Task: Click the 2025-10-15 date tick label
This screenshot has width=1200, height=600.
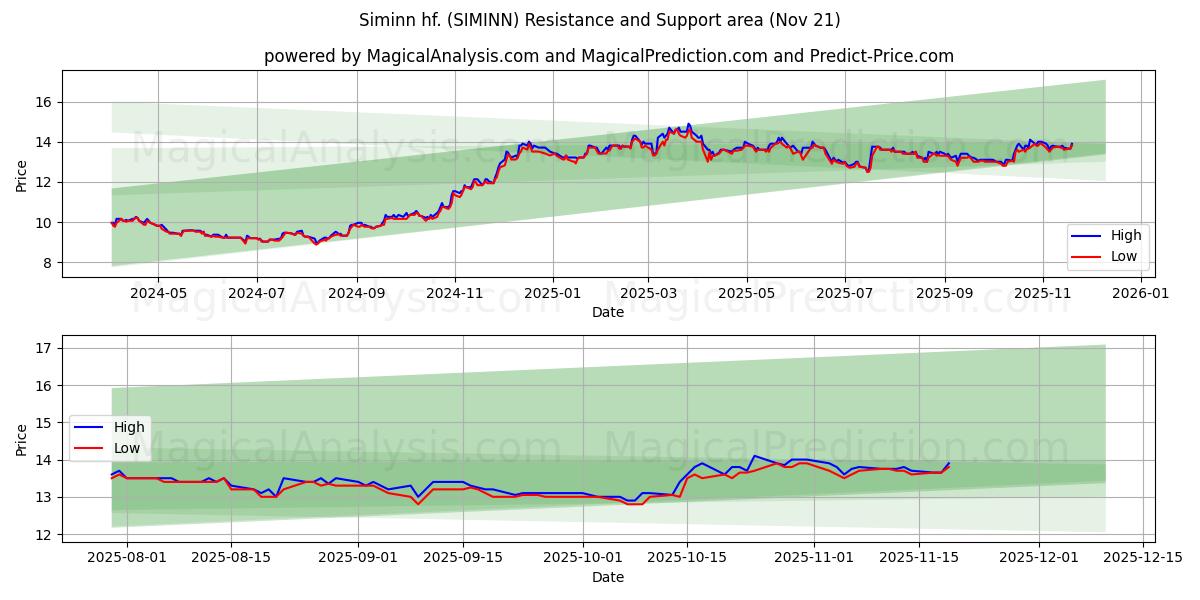Action: pyautogui.click(x=685, y=558)
